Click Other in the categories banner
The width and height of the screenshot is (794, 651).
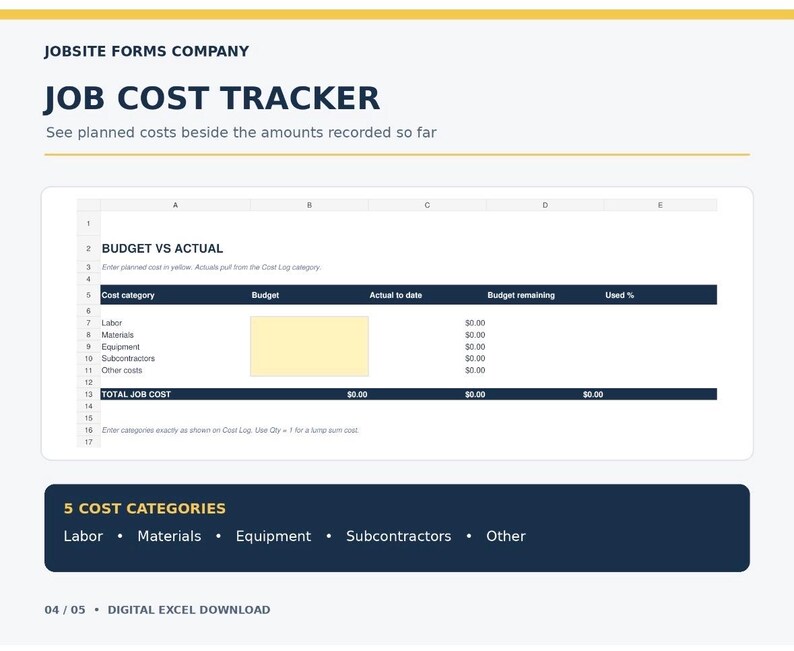click(506, 536)
